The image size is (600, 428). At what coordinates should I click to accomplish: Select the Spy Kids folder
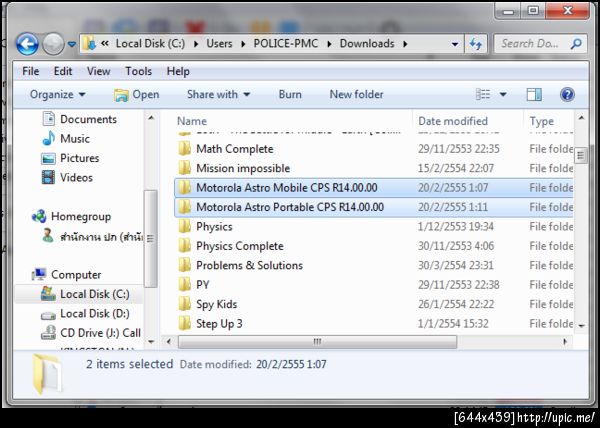(x=217, y=304)
